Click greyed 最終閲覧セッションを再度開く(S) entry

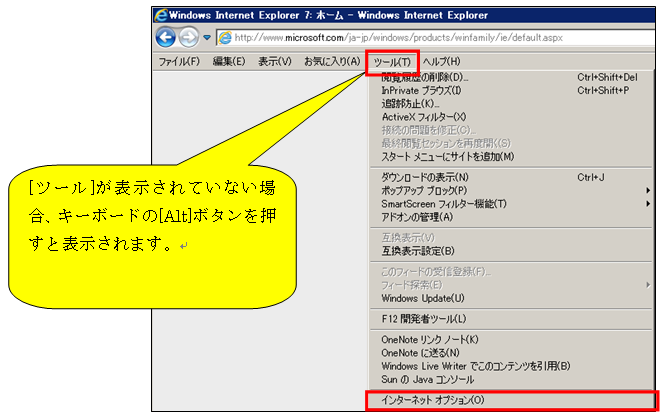[x=511, y=143]
